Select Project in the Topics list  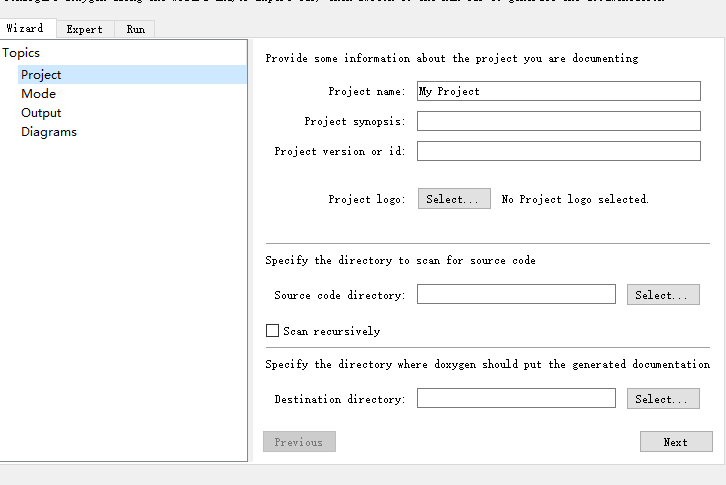(x=41, y=75)
